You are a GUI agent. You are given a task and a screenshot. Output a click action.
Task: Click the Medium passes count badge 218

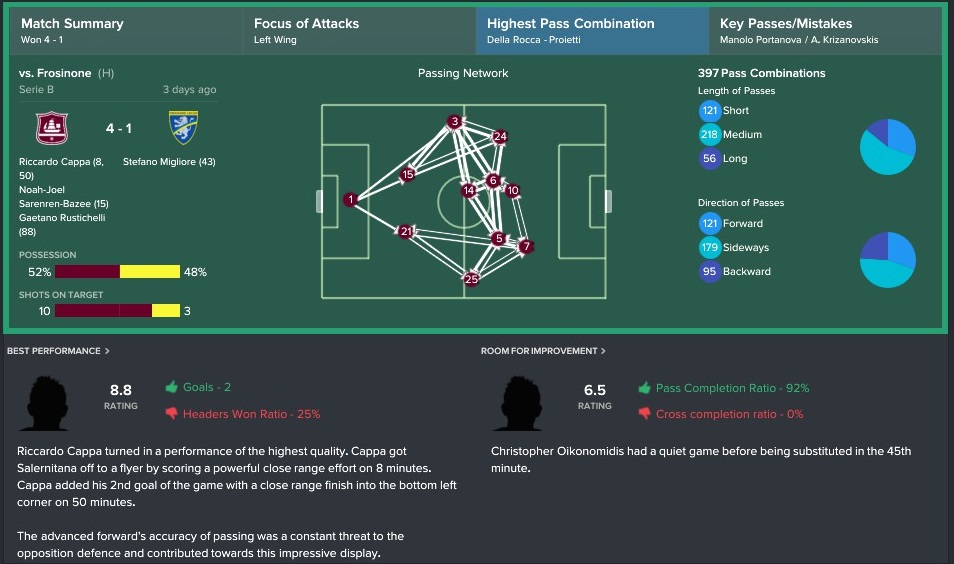tap(709, 134)
